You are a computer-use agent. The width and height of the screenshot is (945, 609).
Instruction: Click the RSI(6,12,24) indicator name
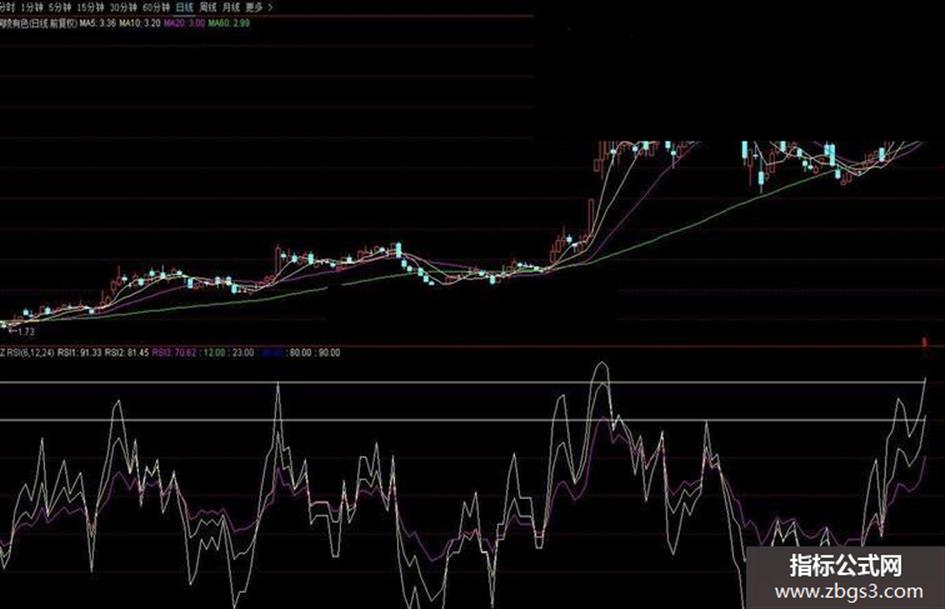click(x=30, y=352)
